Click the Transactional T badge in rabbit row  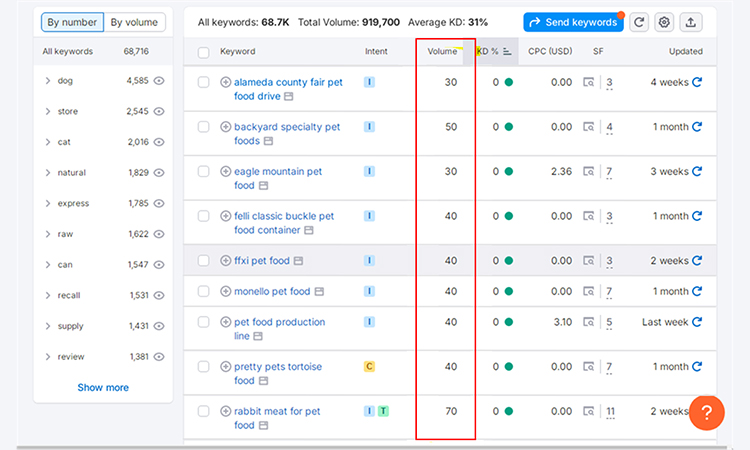click(x=383, y=411)
